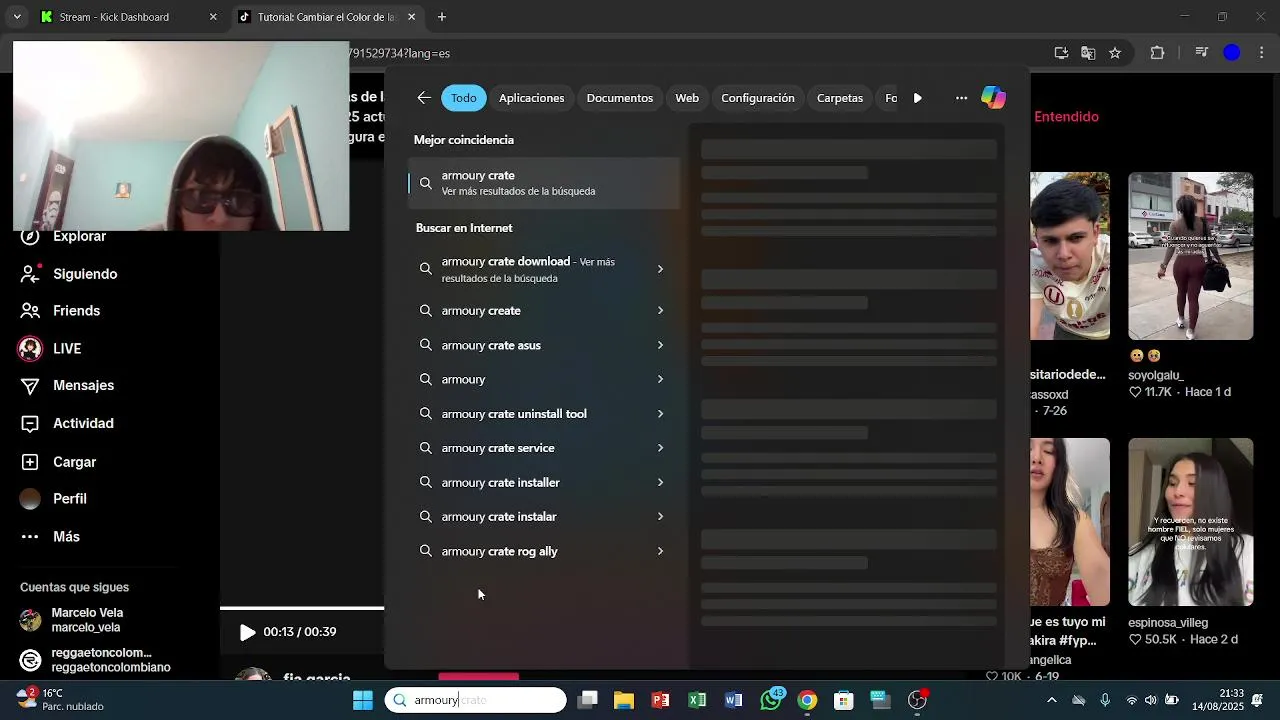Switch to the Configuración filter tab
1280x720 pixels.
point(758,98)
